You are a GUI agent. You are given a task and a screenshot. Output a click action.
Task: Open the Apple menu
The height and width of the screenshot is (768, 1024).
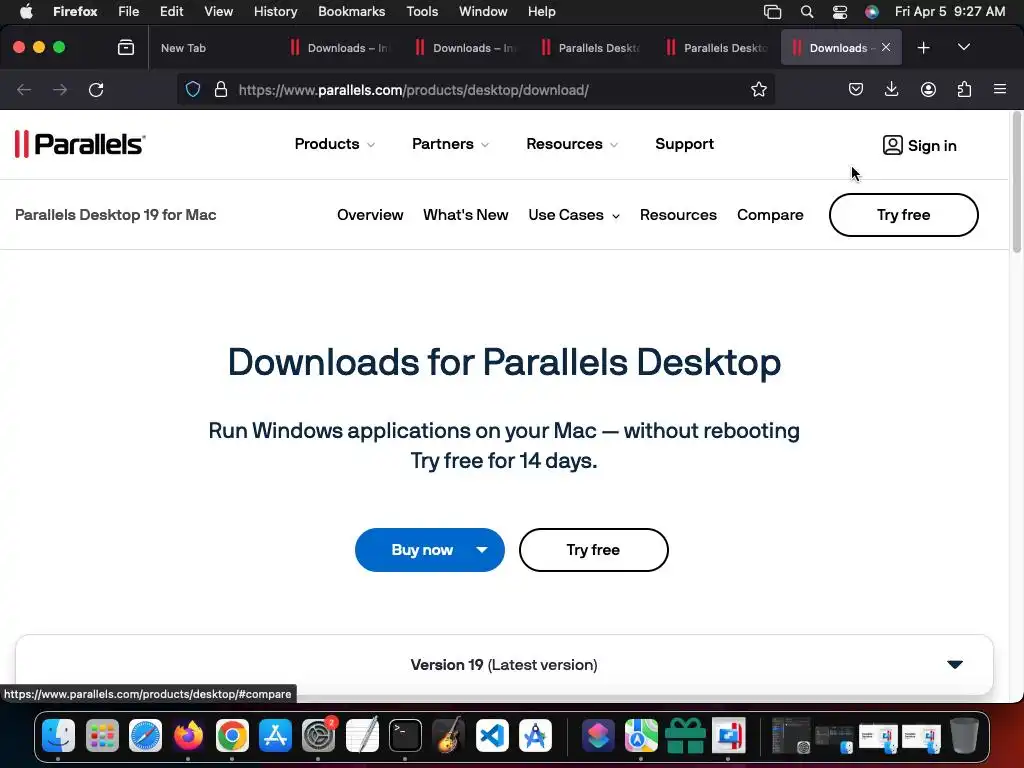(26, 12)
